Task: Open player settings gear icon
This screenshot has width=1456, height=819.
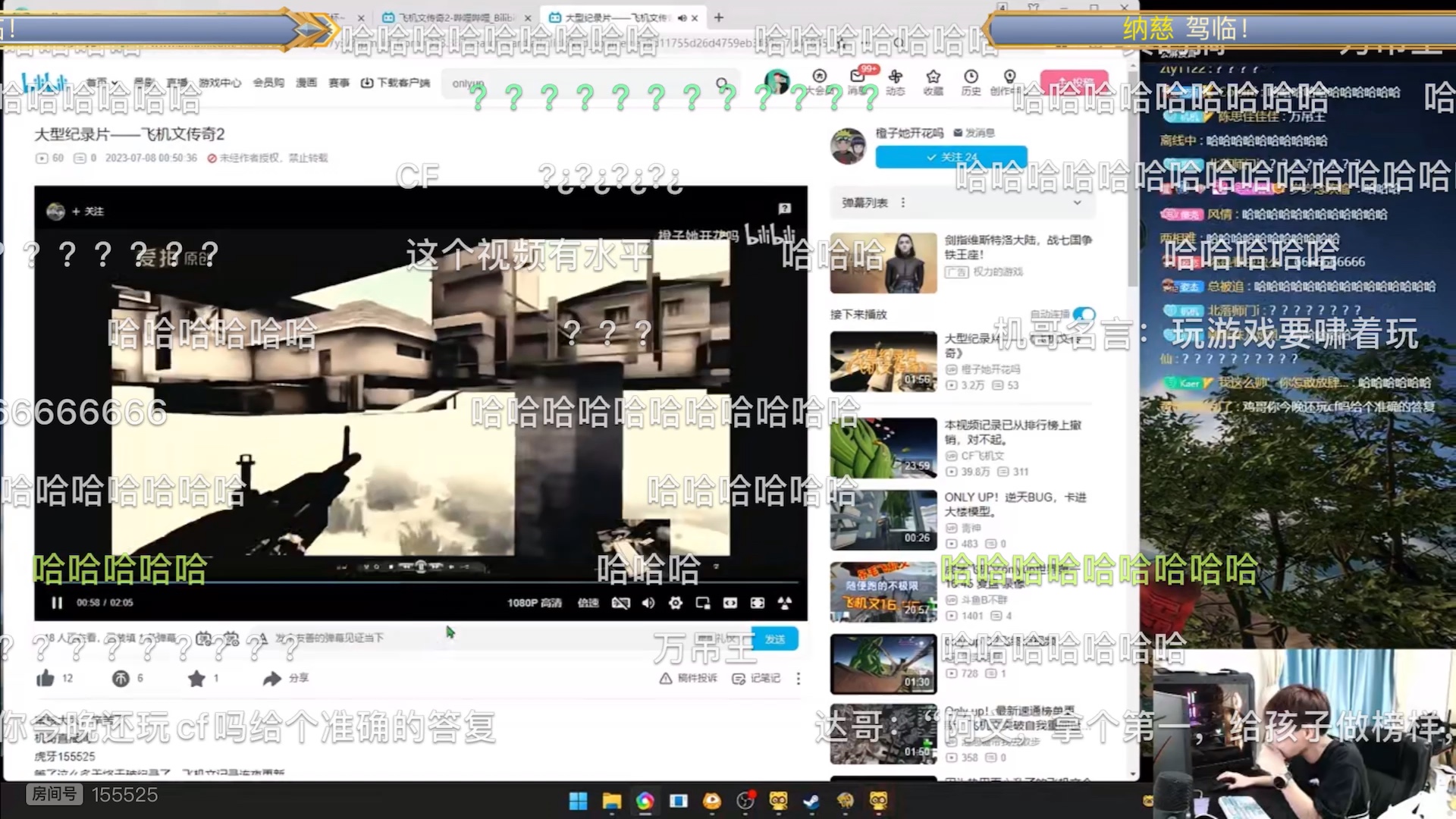Action: (x=676, y=603)
